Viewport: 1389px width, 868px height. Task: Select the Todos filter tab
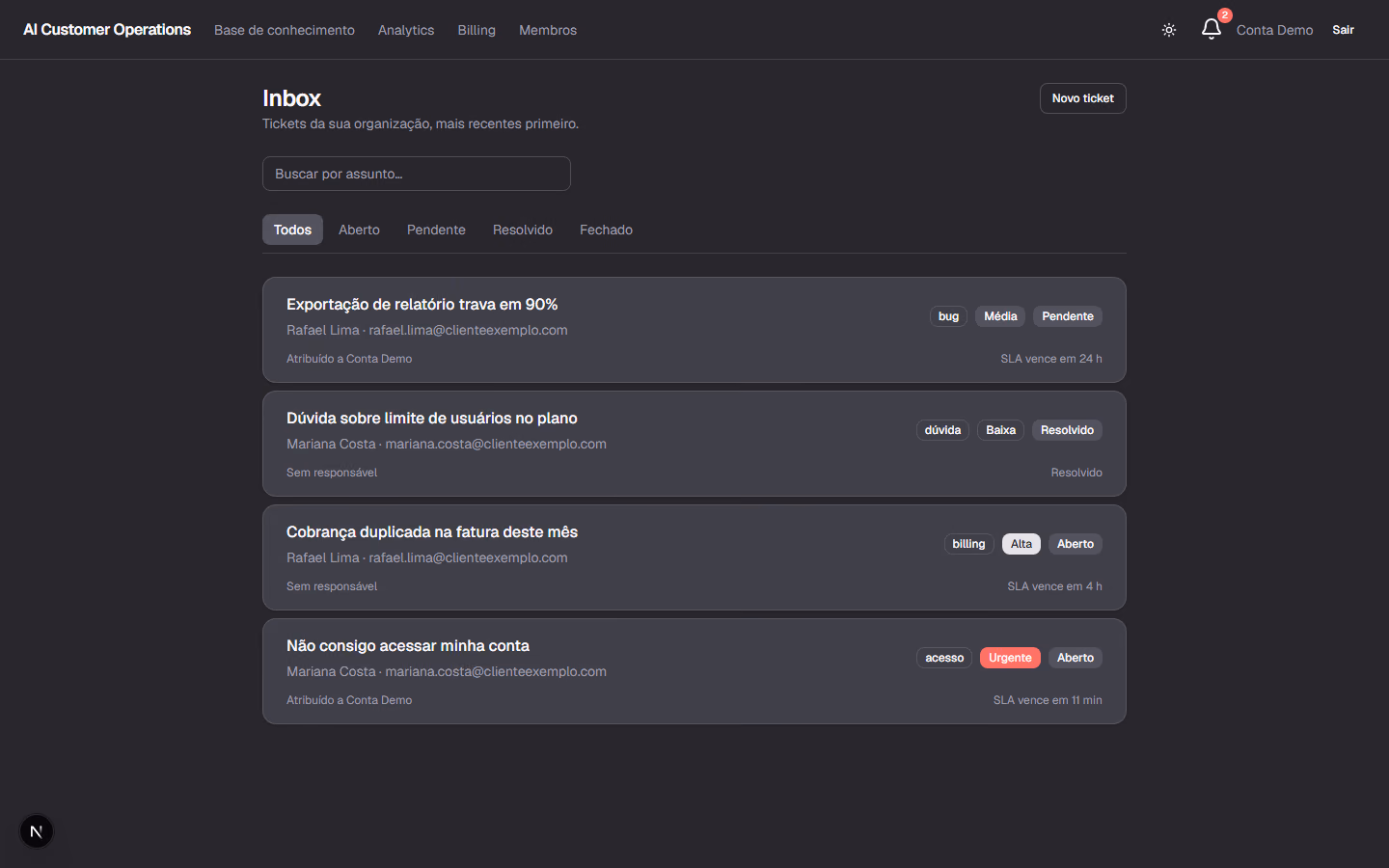pos(292,230)
